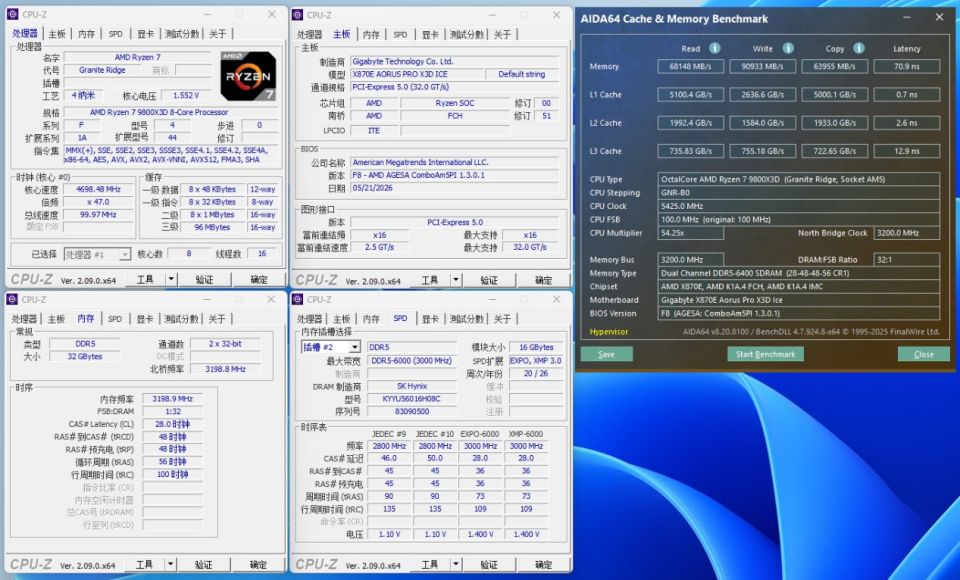
Task: Click CPU-Z title icon in the mainboard window
Action: (298, 14)
